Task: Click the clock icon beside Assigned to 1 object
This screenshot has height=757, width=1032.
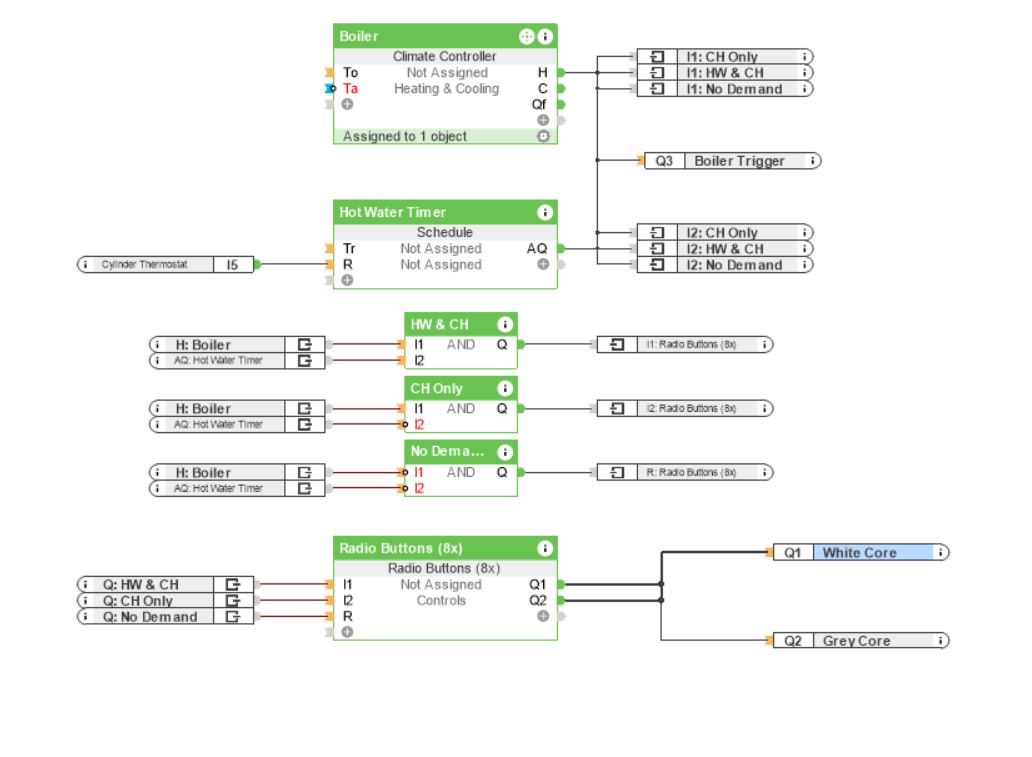Action: point(544,136)
